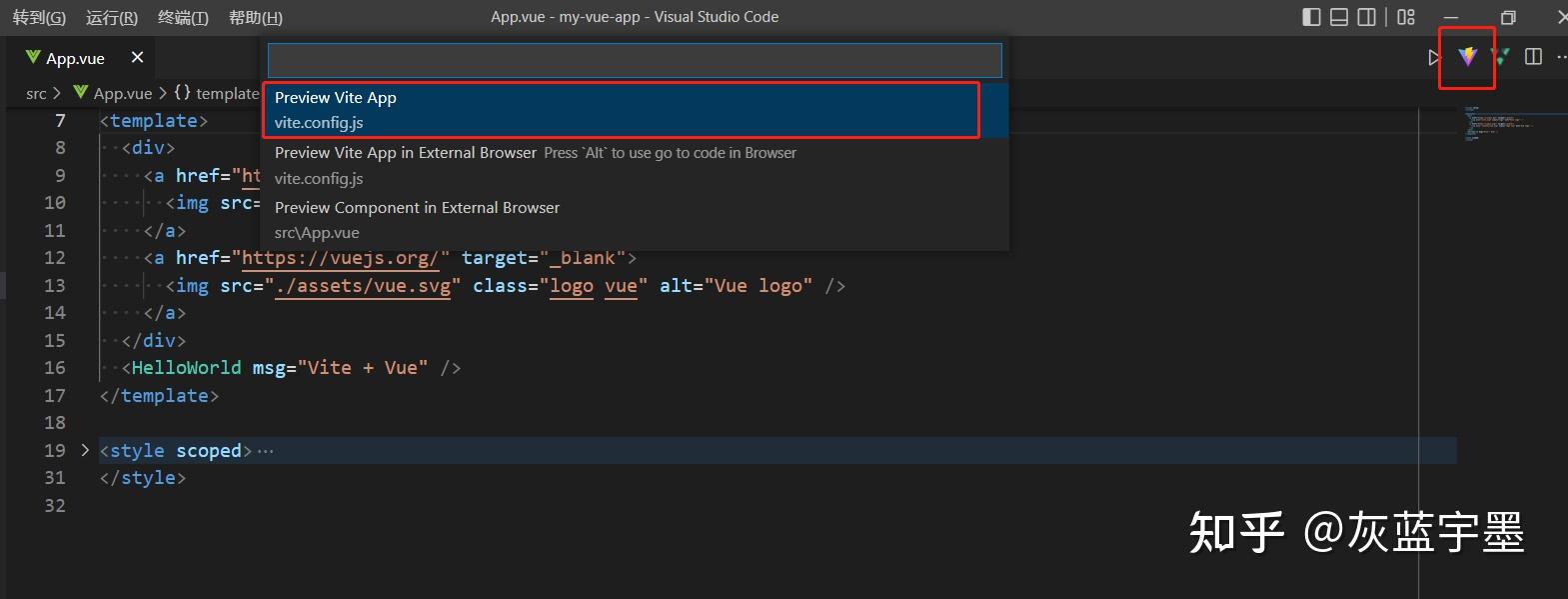
Task: Choose Preview Component in External Browser
Action: pyautogui.click(x=636, y=220)
